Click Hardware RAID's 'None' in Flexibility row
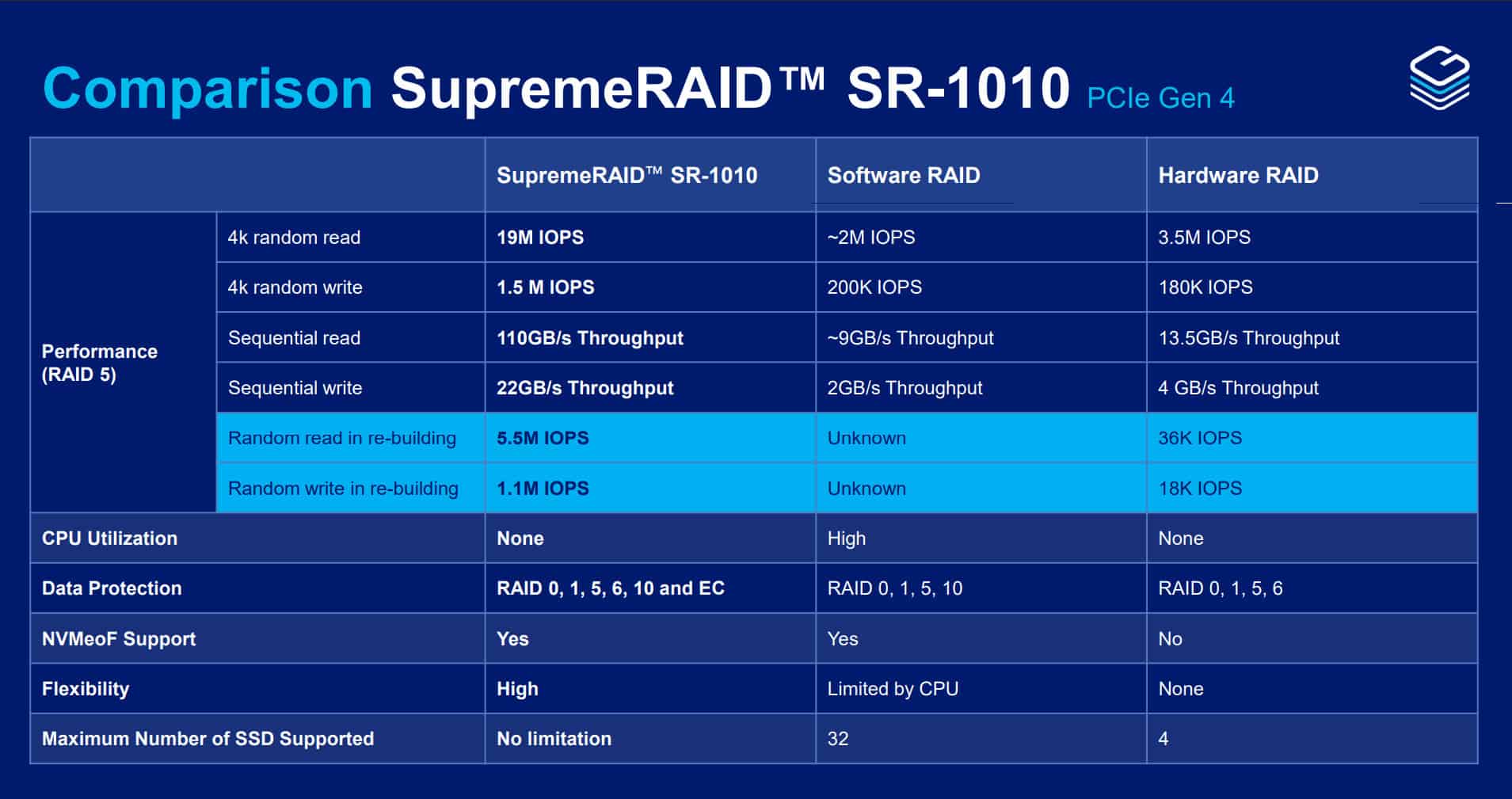This screenshot has height=799, width=1512. click(1181, 689)
